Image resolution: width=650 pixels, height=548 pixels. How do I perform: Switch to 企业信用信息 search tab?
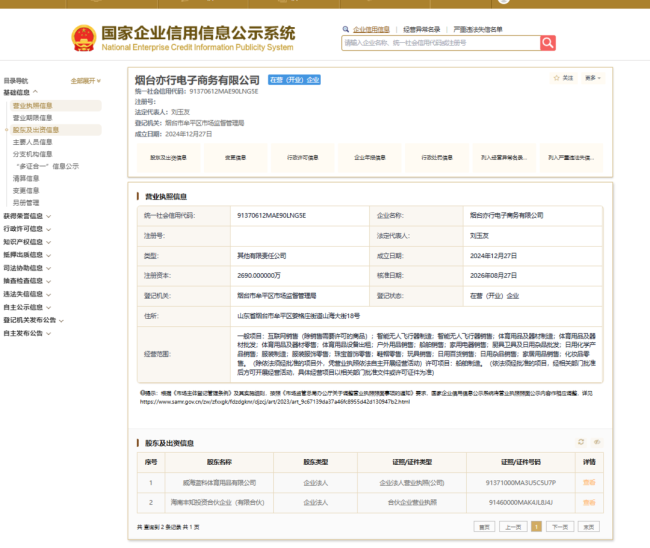(371, 29)
